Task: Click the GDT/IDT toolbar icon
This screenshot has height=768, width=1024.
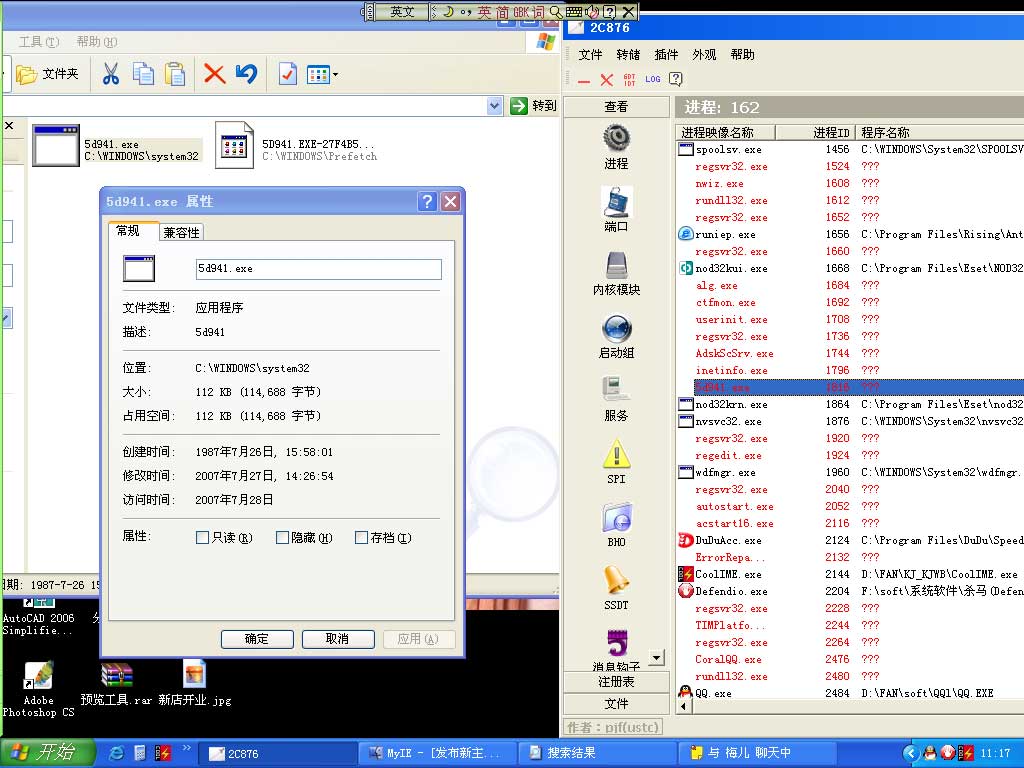Action: click(629, 79)
